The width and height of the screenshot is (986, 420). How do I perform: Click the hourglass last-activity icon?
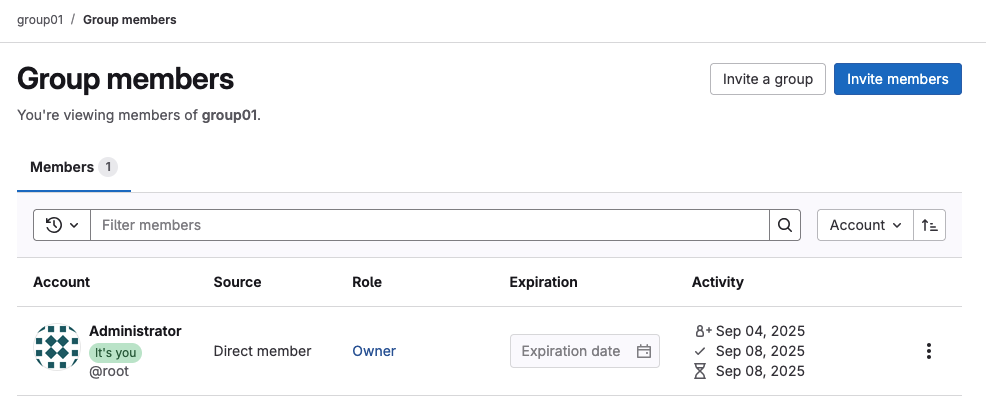click(x=700, y=371)
